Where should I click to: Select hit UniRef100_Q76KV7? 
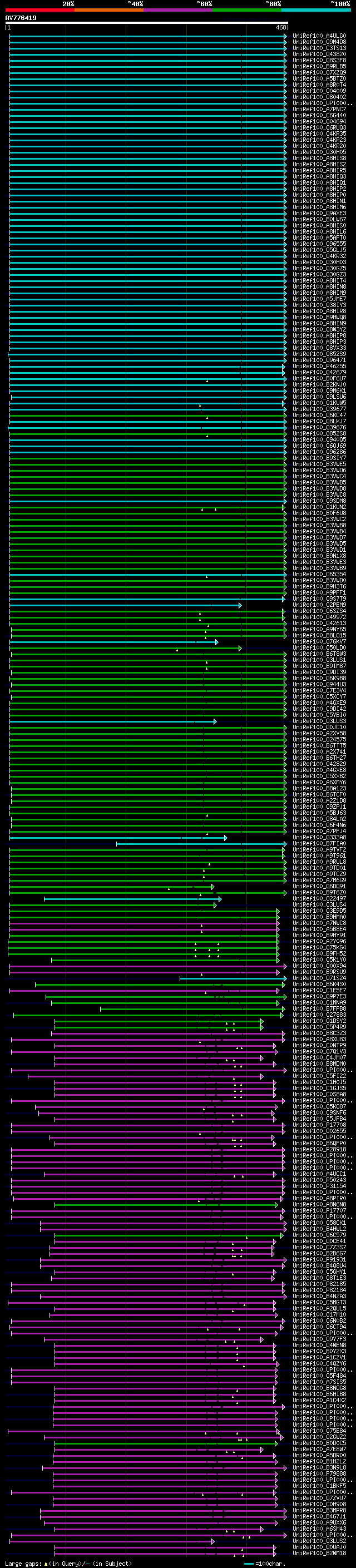(x=319, y=641)
